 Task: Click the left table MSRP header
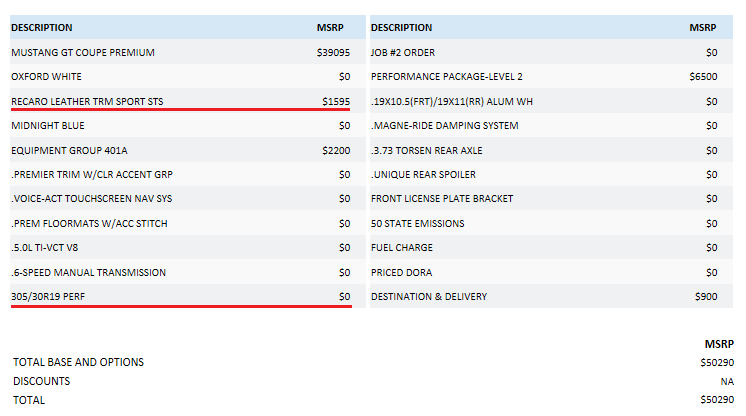pyautogui.click(x=330, y=28)
